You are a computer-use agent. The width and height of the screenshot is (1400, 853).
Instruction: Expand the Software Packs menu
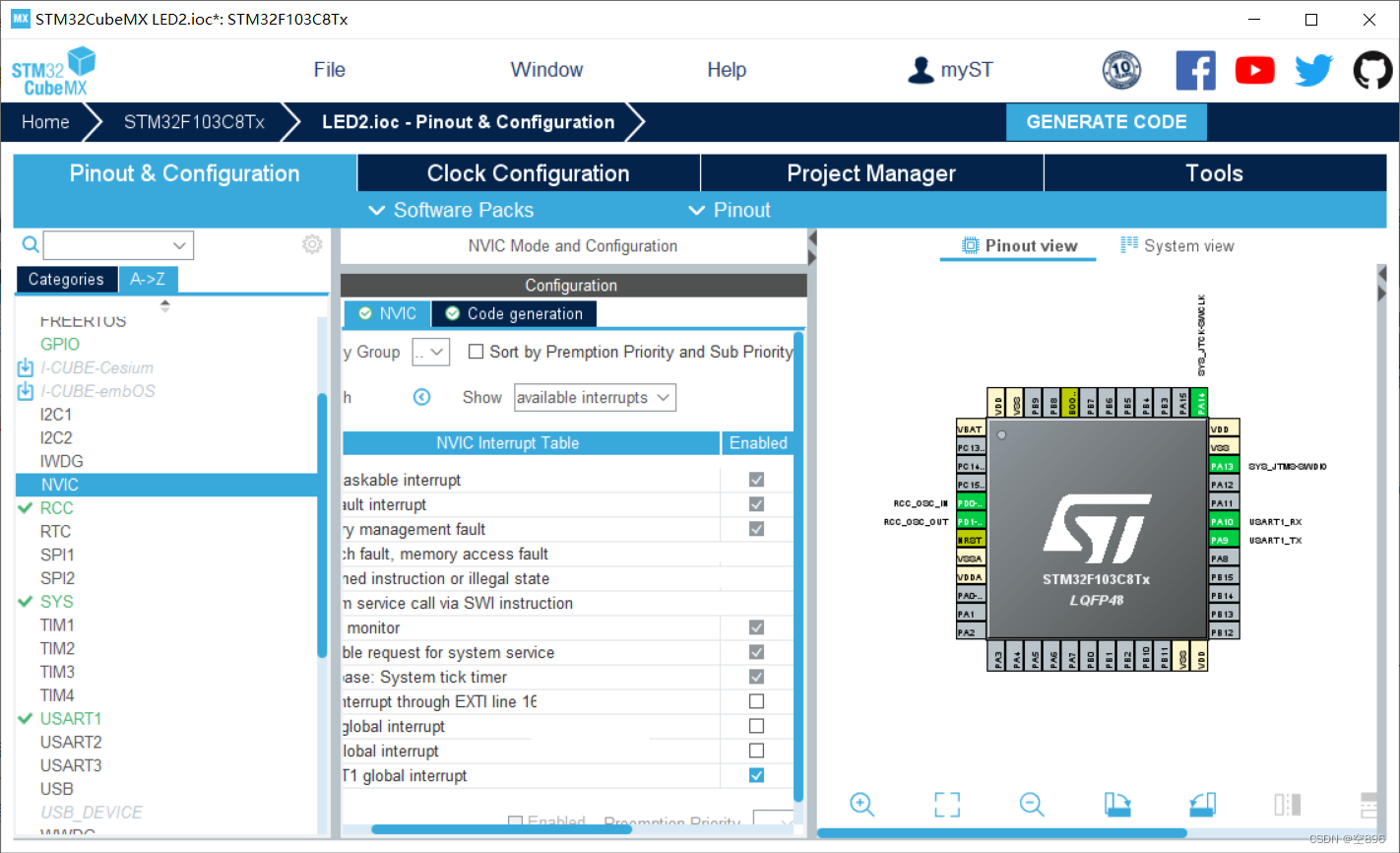tap(451, 210)
